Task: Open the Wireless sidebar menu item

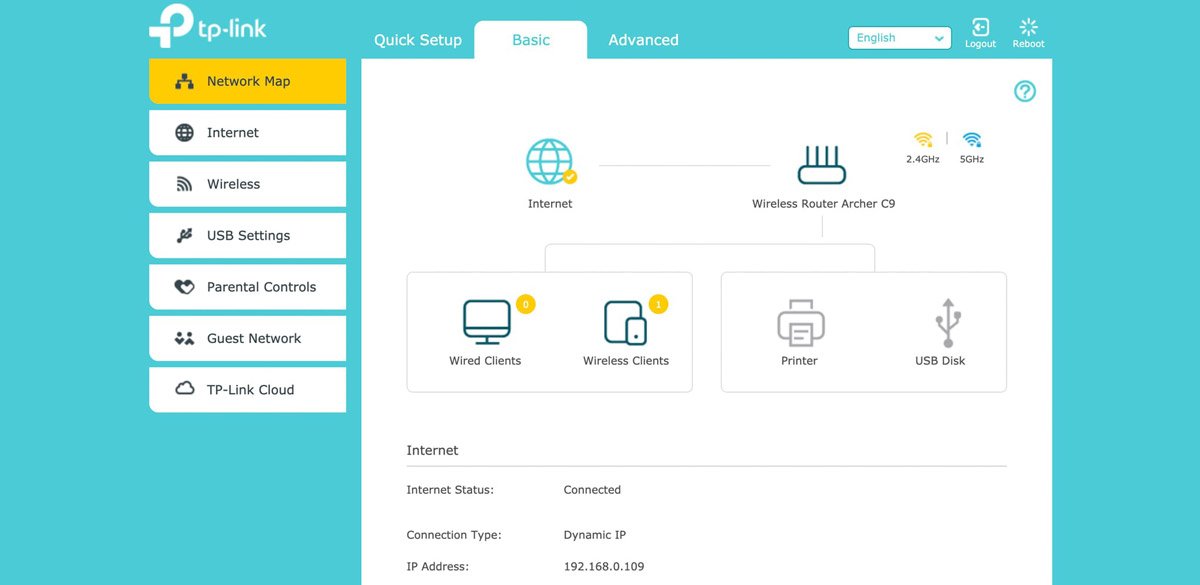Action: pos(247,184)
